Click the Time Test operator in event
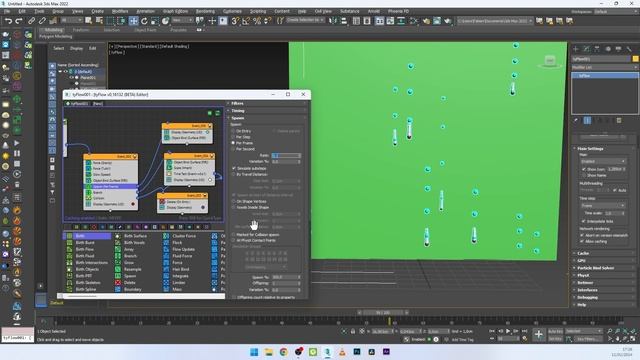Screen dimensions: 640x360 [189, 174]
